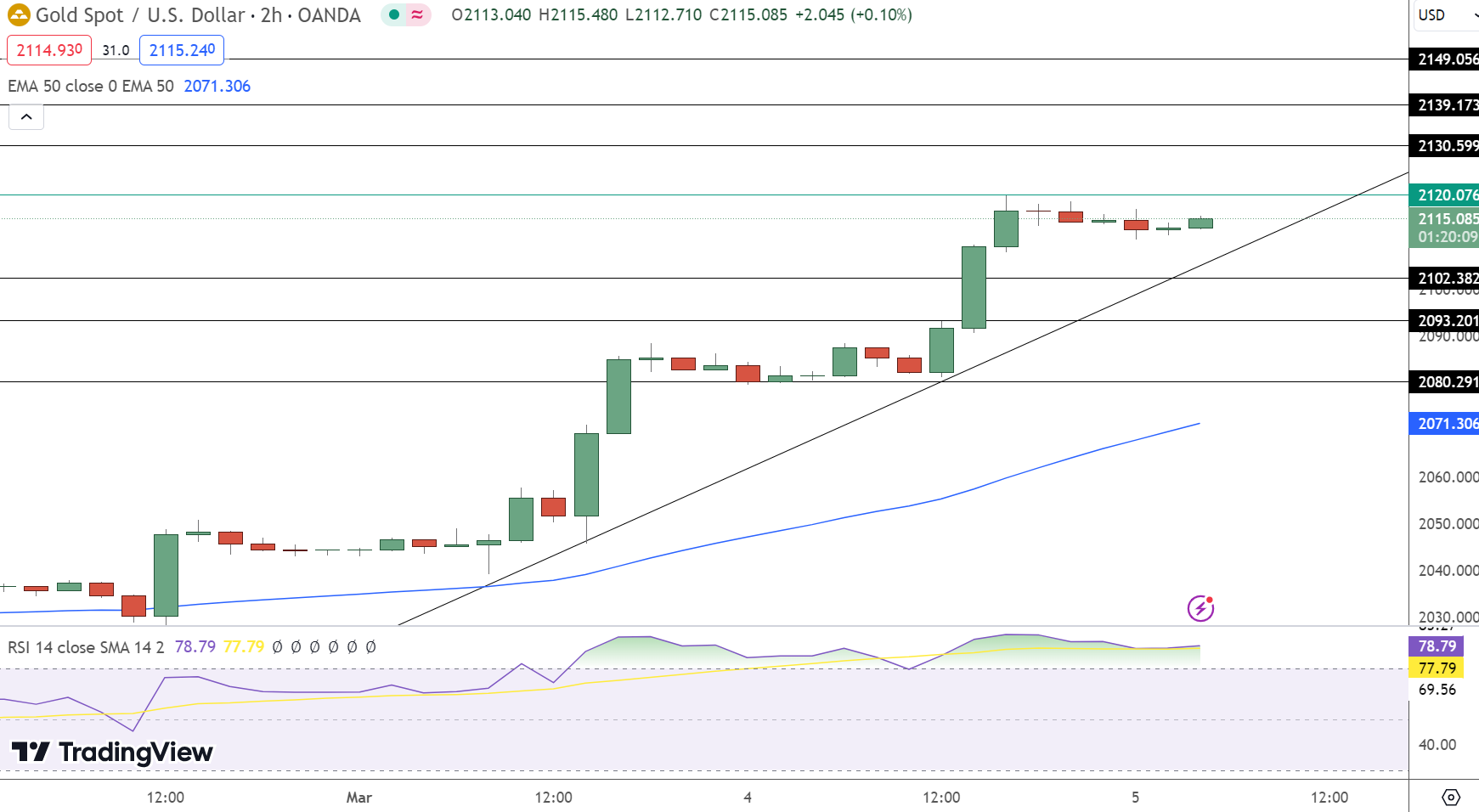
Task: Click the purple RSI value label icon
Action: pos(1438,646)
